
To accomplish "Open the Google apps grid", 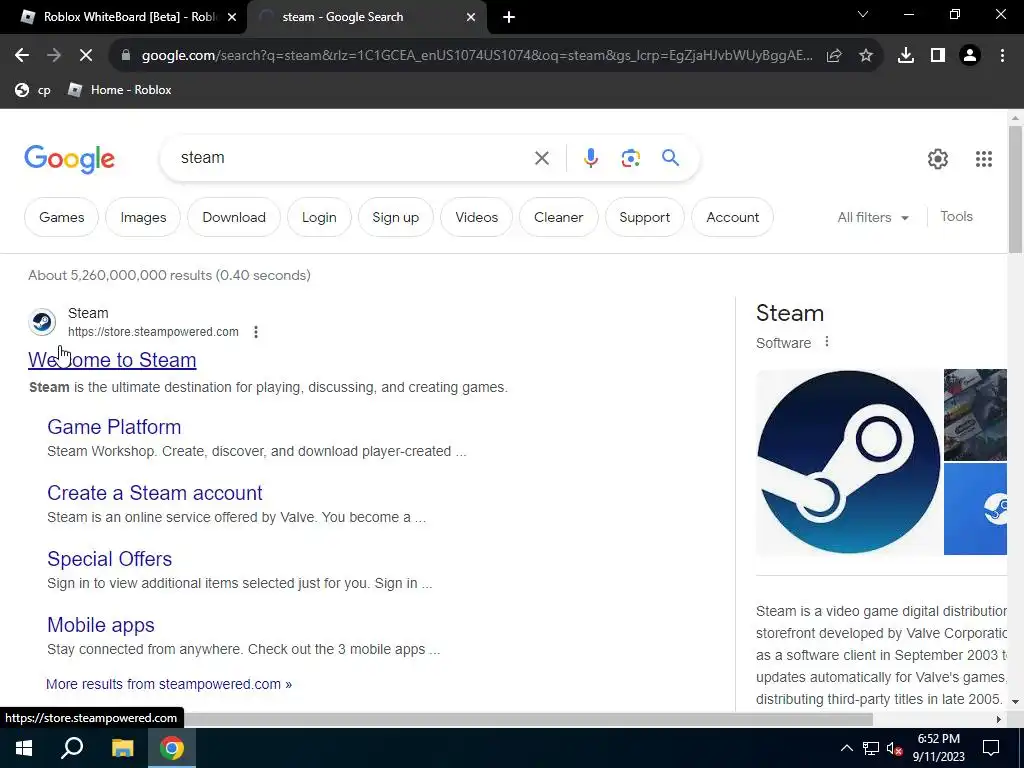I will 984,159.
